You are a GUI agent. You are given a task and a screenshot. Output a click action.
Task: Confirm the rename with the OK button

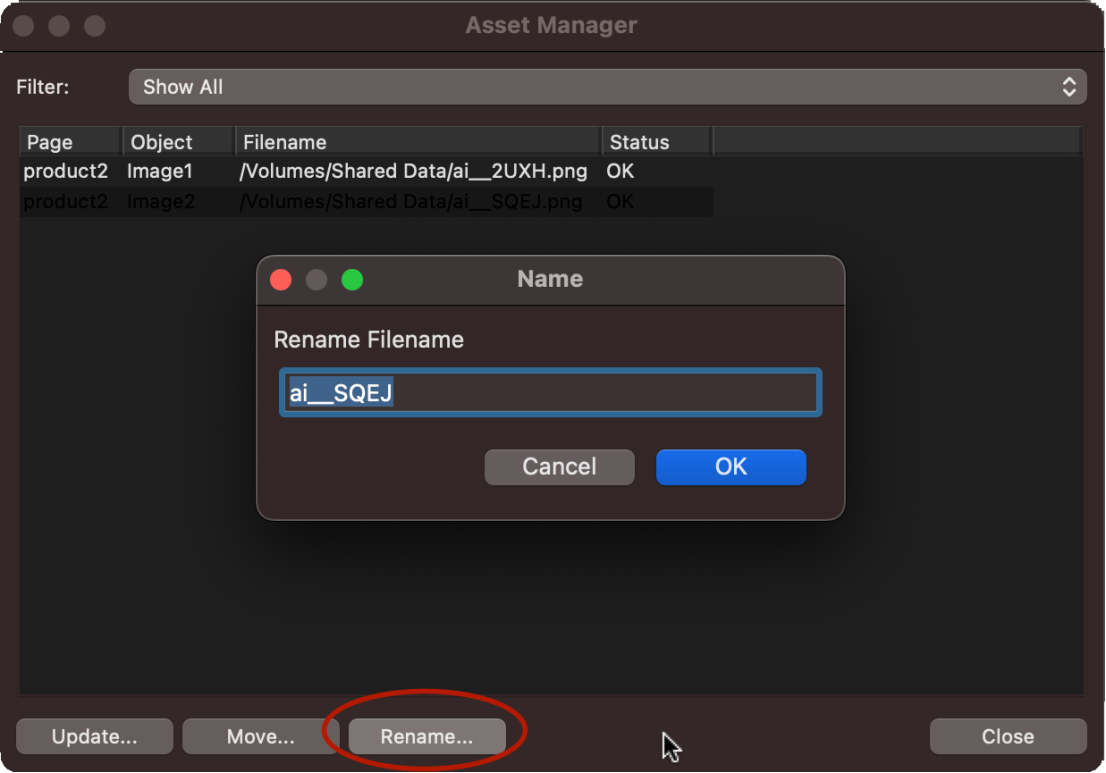tap(730, 467)
